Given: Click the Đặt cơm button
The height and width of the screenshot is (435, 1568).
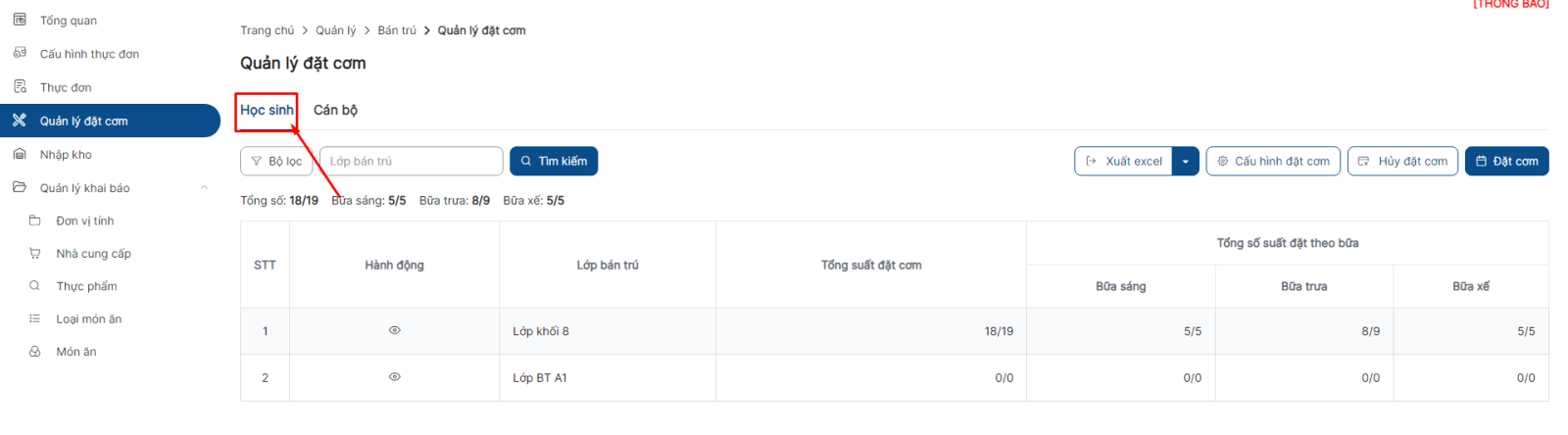Looking at the screenshot, I should tap(1506, 161).
